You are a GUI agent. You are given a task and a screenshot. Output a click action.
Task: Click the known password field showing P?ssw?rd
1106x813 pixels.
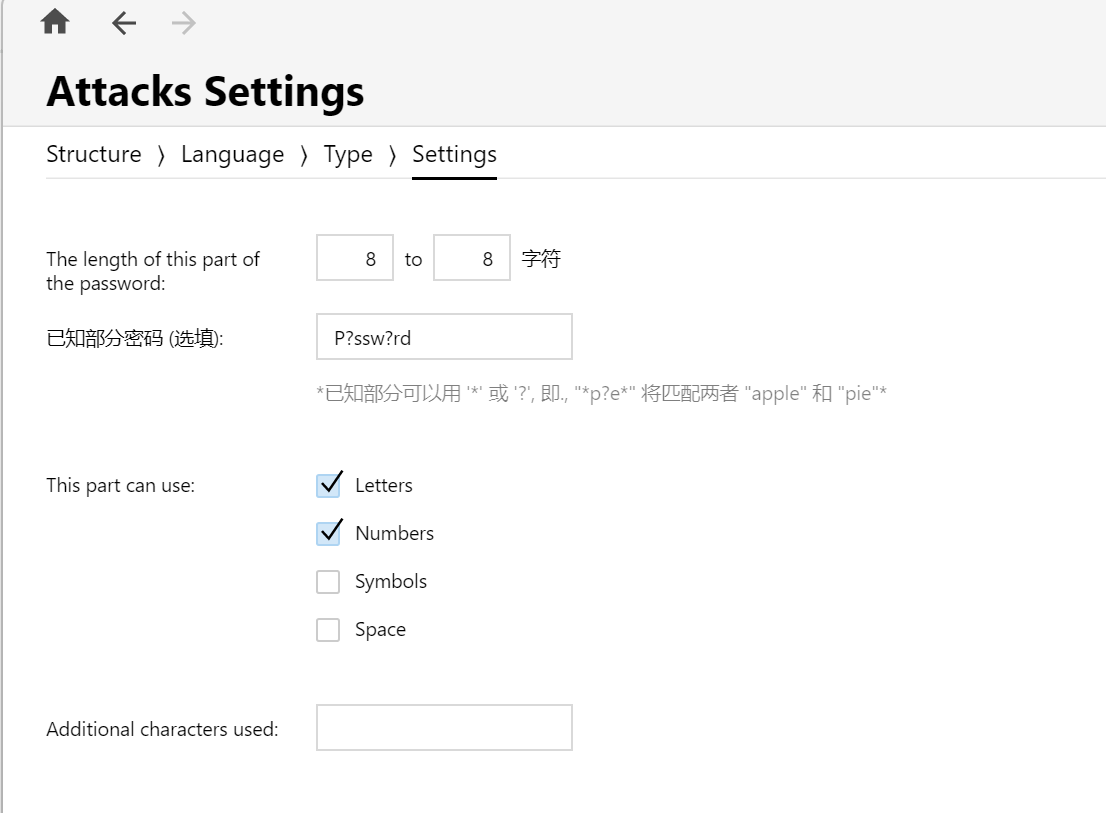(x=444, y=337)
